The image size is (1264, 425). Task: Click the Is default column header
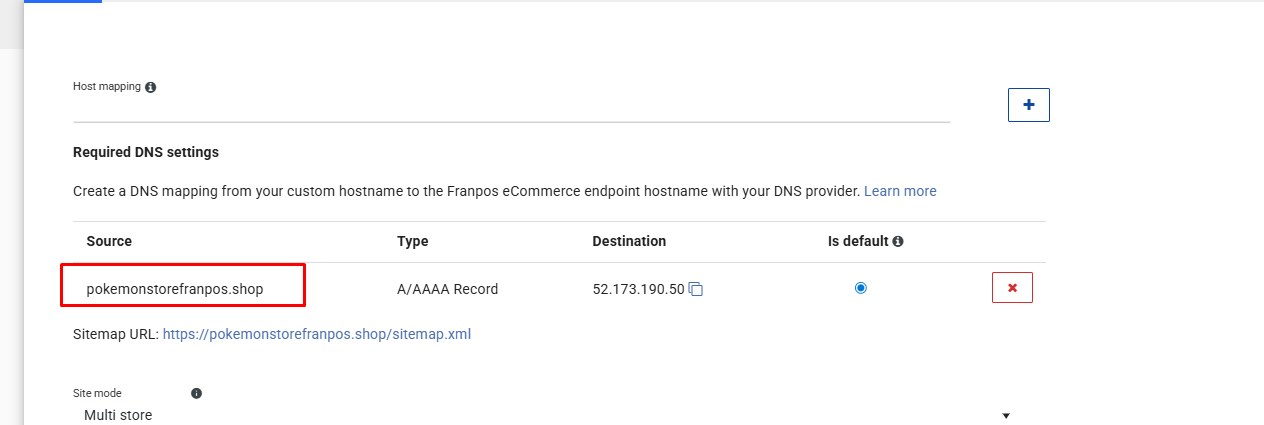858,241
